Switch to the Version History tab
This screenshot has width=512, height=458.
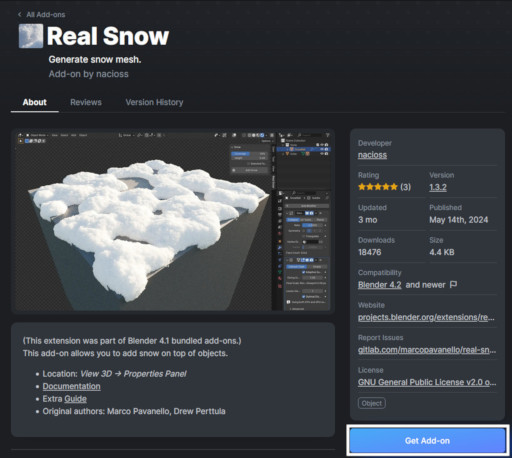pos(154,102)
